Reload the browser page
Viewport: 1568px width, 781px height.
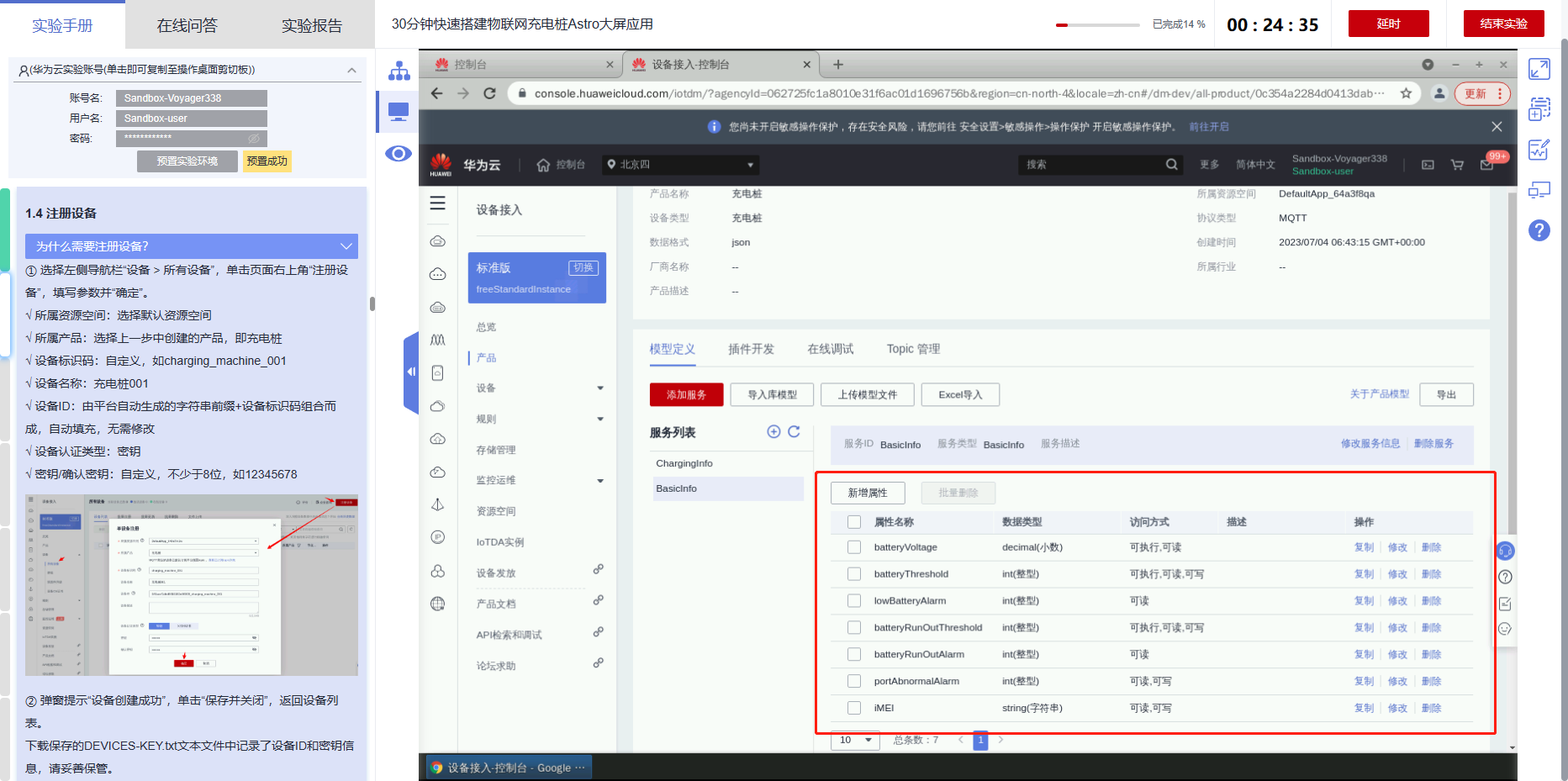tap(489, 93)
